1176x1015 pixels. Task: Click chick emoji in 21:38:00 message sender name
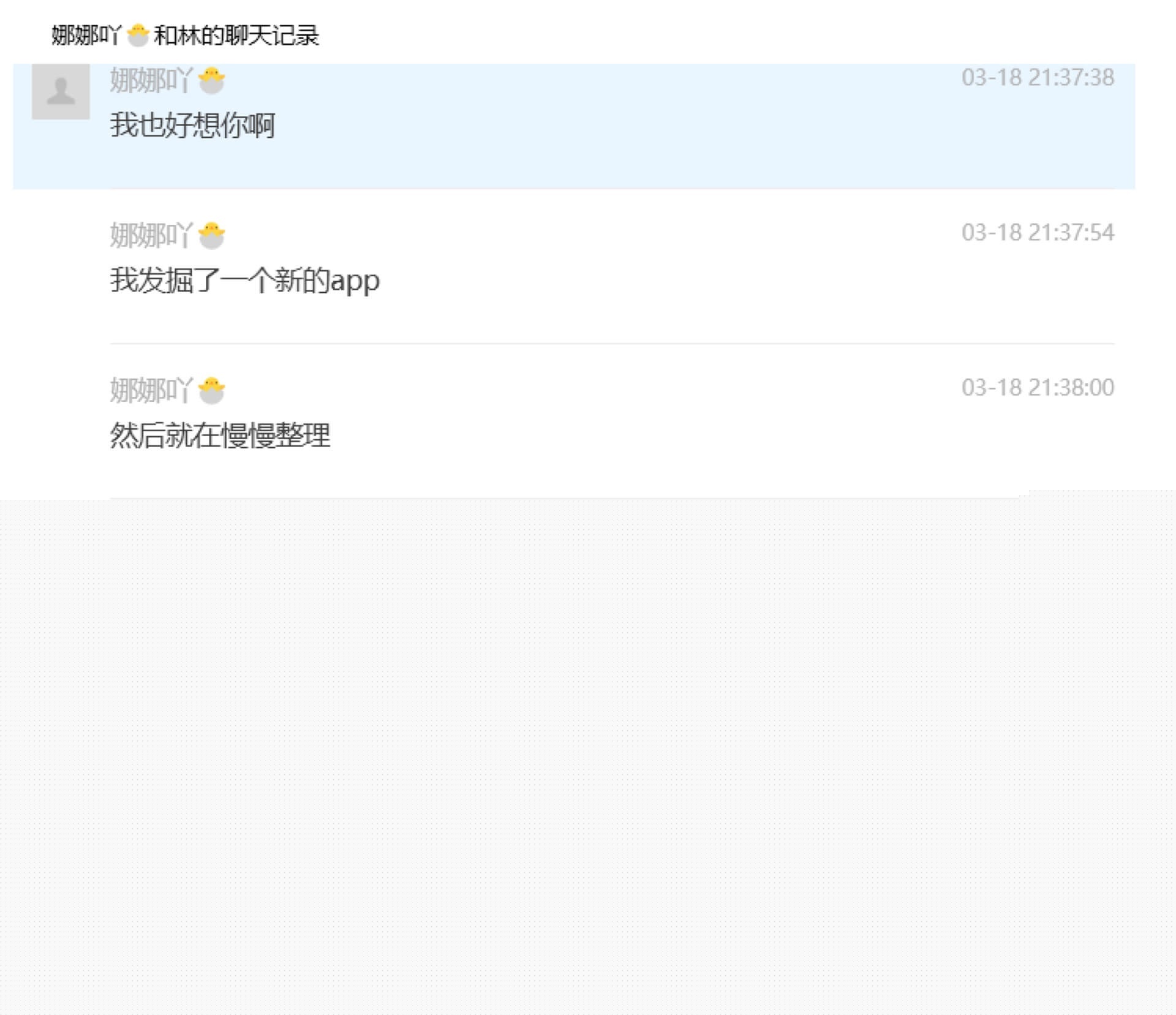[212, 390]
